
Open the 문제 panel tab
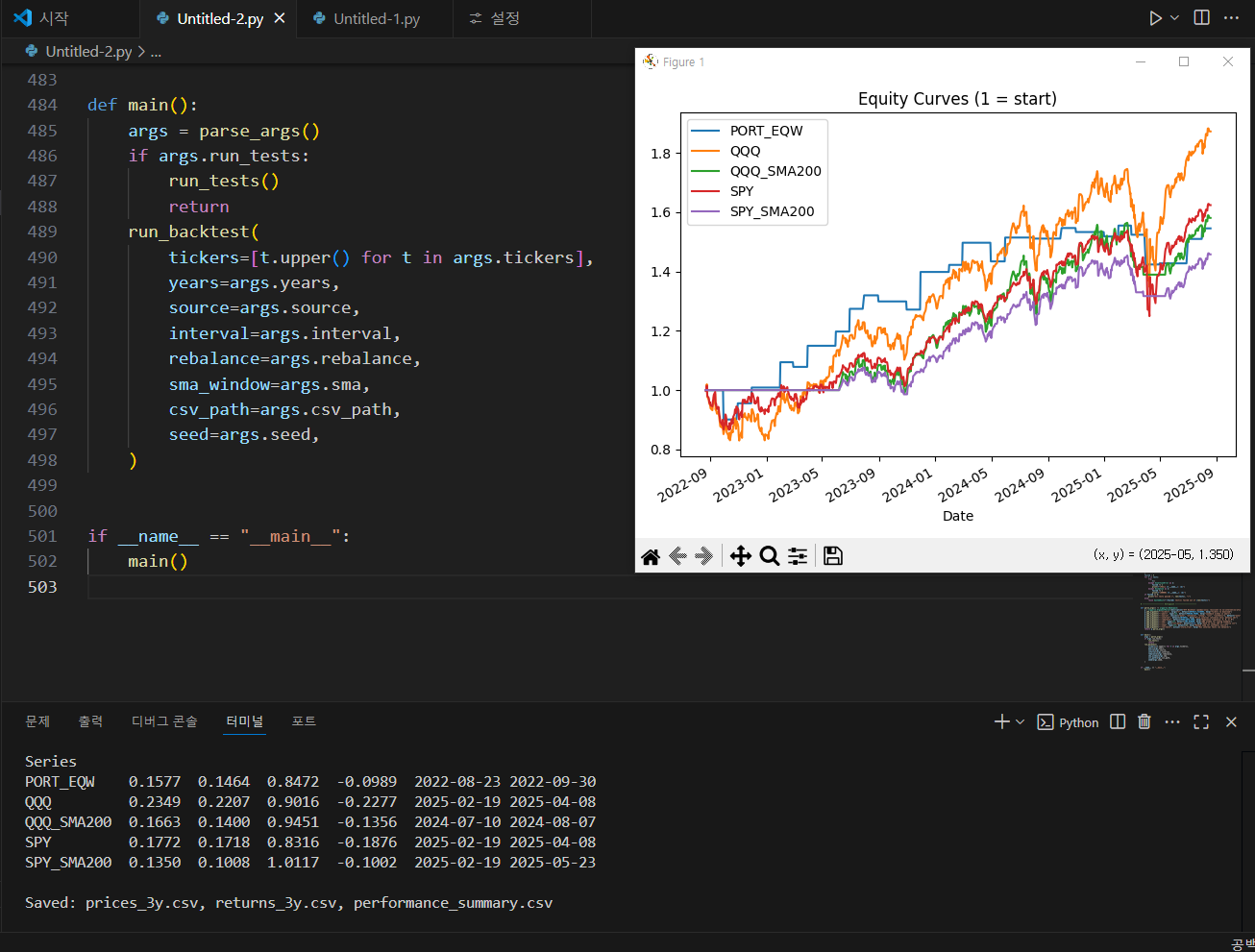(37, 721)
